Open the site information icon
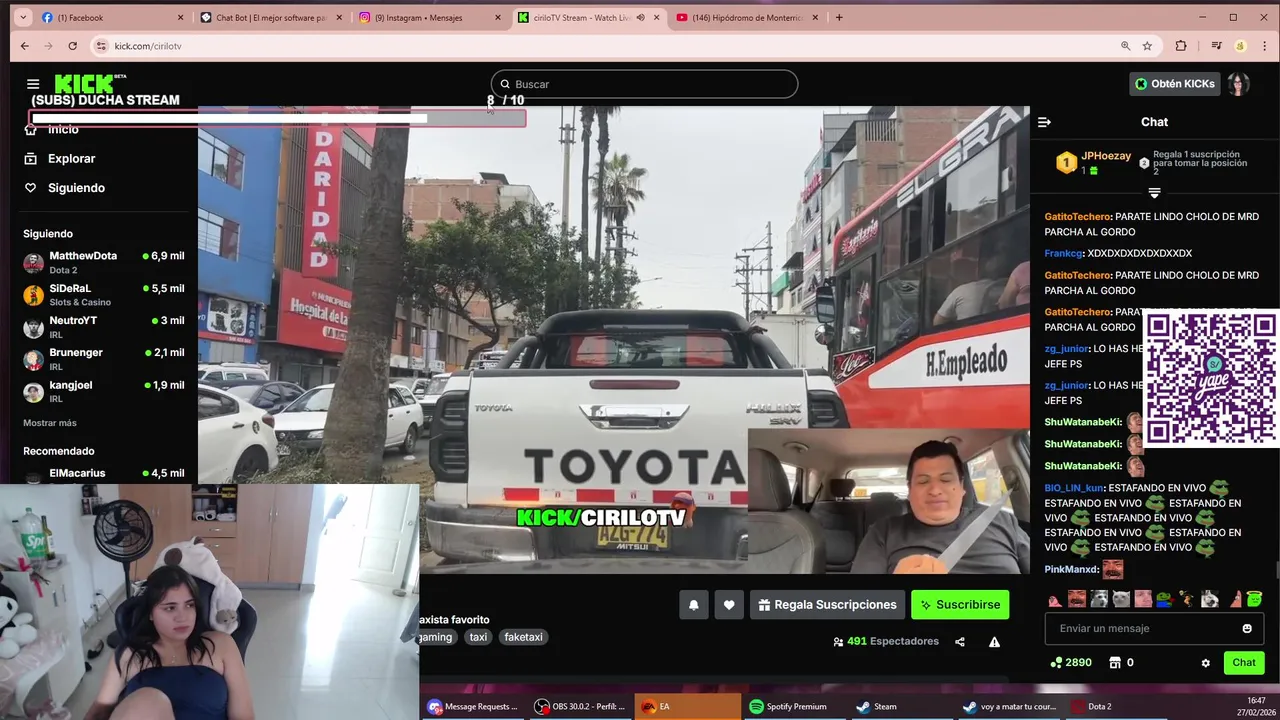Viewport: 1280px width, 720px height. (101, 46)
